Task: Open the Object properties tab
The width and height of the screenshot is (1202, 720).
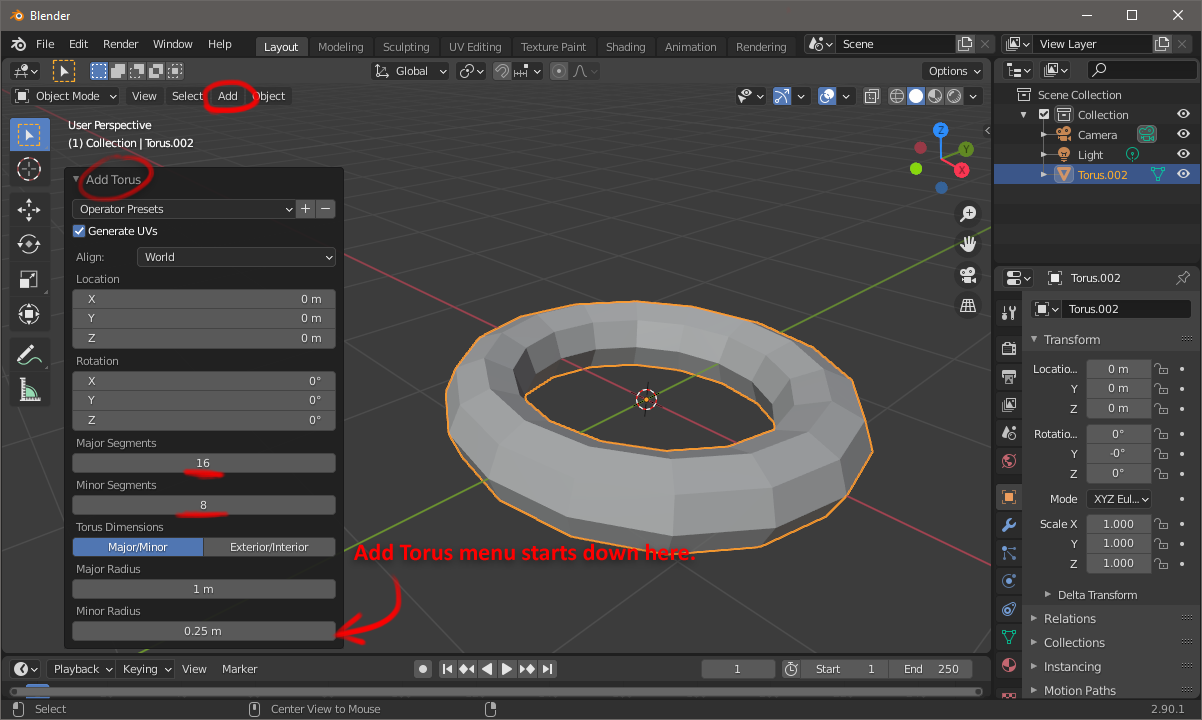Action: [1008, 497]
